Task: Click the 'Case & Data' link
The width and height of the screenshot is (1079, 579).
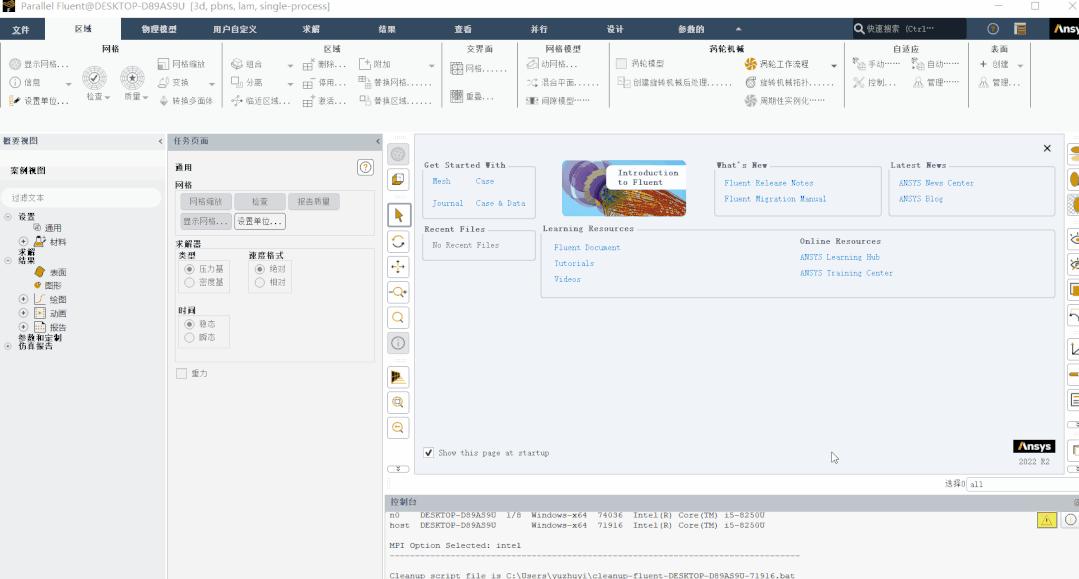Action: coord(500,204)
